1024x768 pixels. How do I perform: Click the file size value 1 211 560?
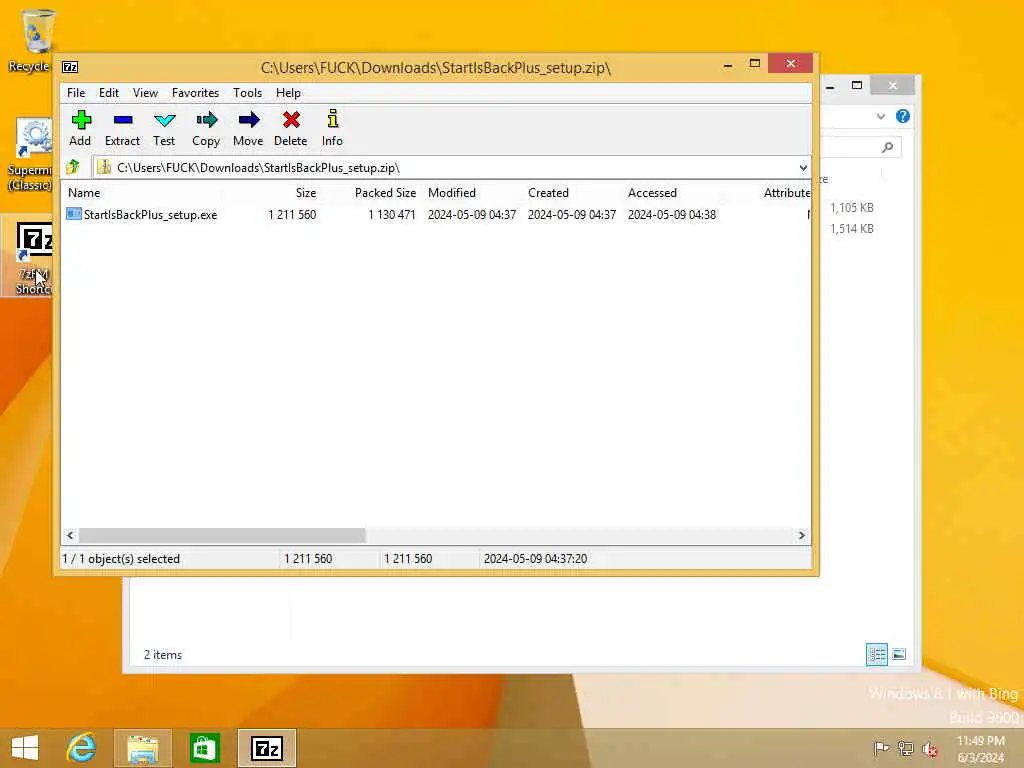click(x=292, y=215)
